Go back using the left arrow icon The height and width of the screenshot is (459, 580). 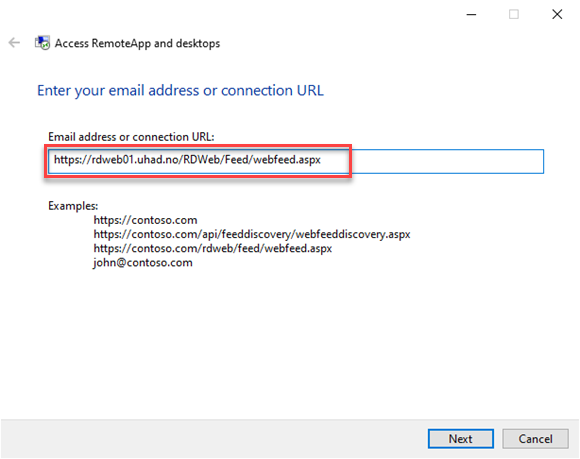[x=14, y=43]
